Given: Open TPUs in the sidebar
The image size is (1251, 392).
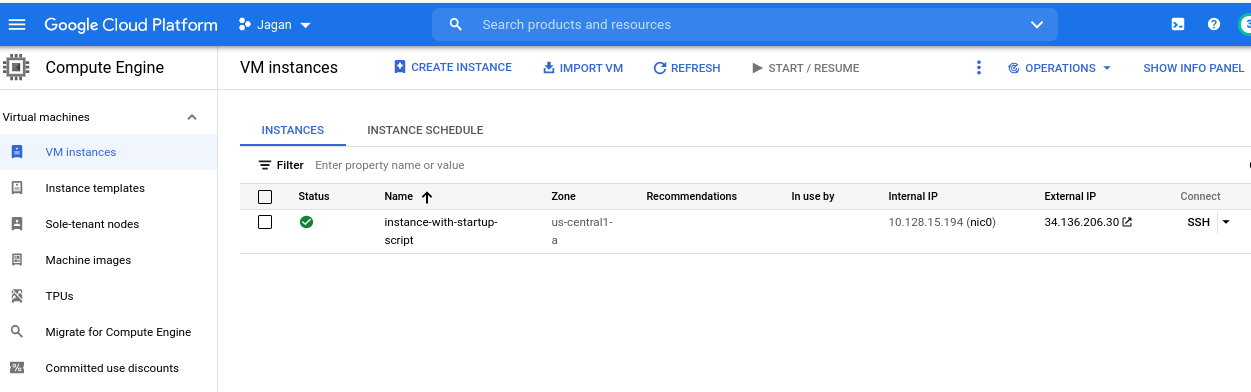Looking at the screenshot, I should point(60,296).
